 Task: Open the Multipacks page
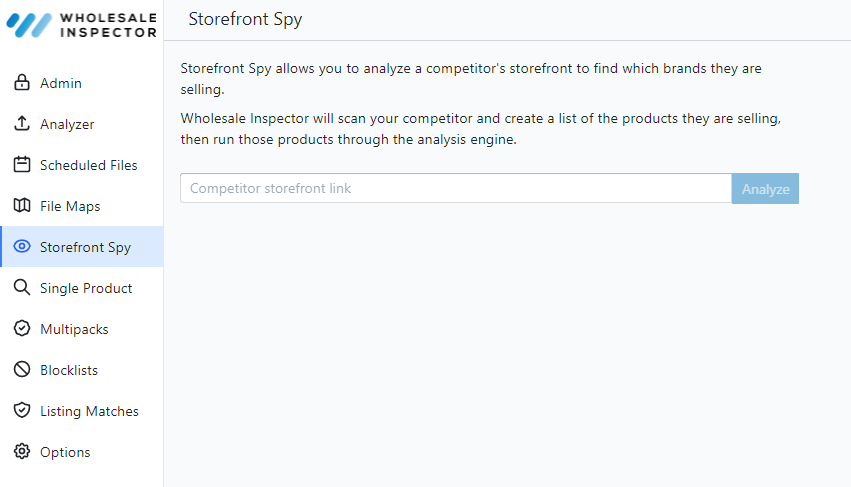pyautogui.click(x=74, y=329)
